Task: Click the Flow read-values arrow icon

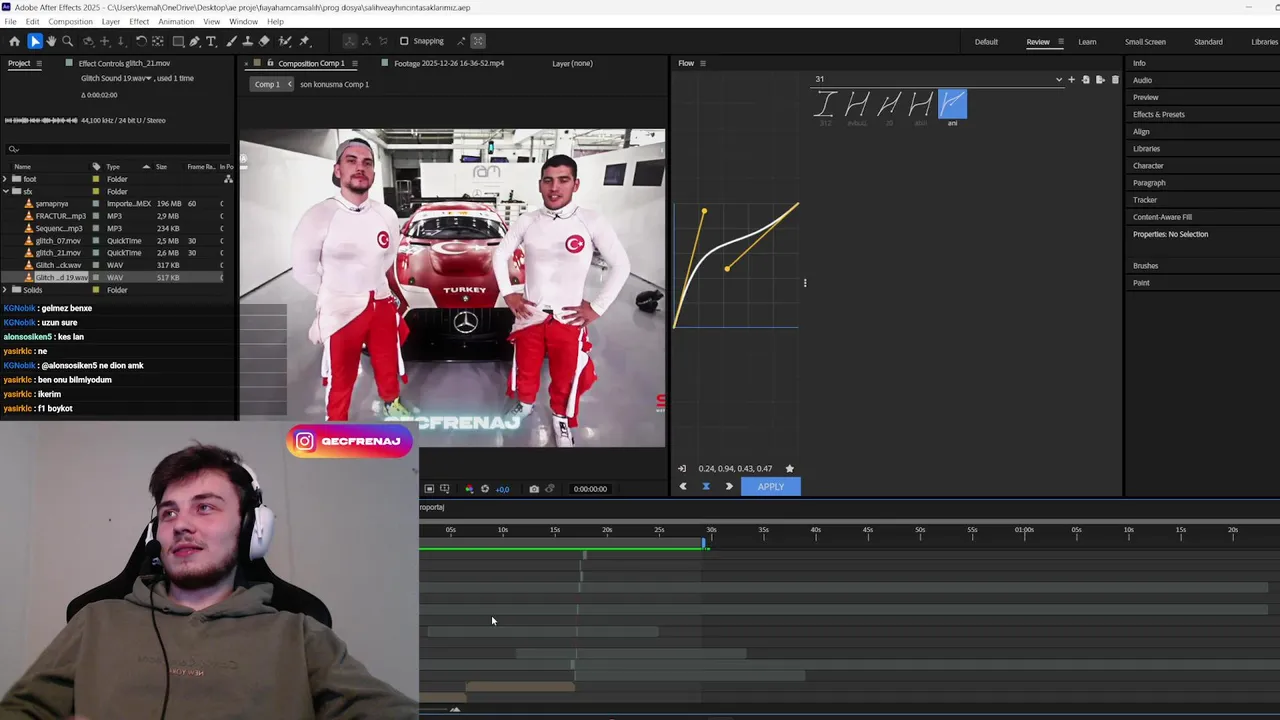Action: coord(682,468)
